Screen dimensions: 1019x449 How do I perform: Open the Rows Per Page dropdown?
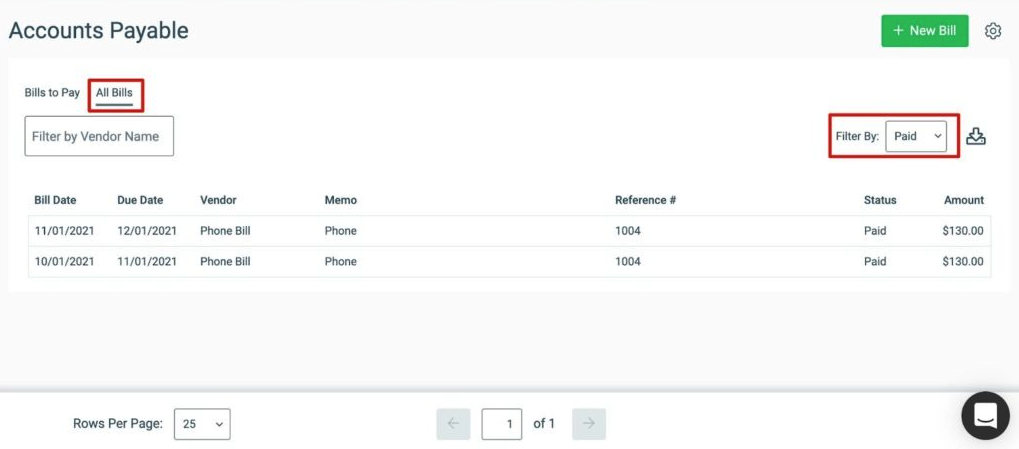point(202,424)
